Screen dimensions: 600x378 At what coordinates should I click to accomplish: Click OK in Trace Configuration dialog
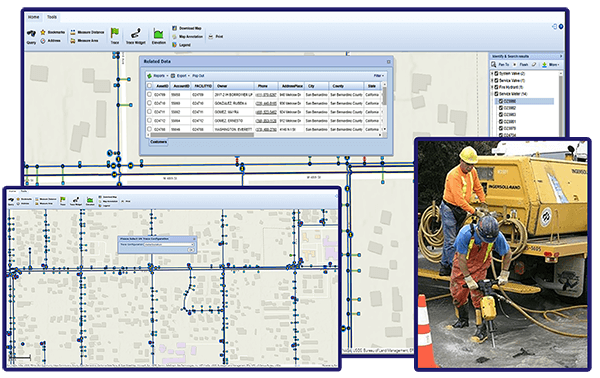point(190,250)
